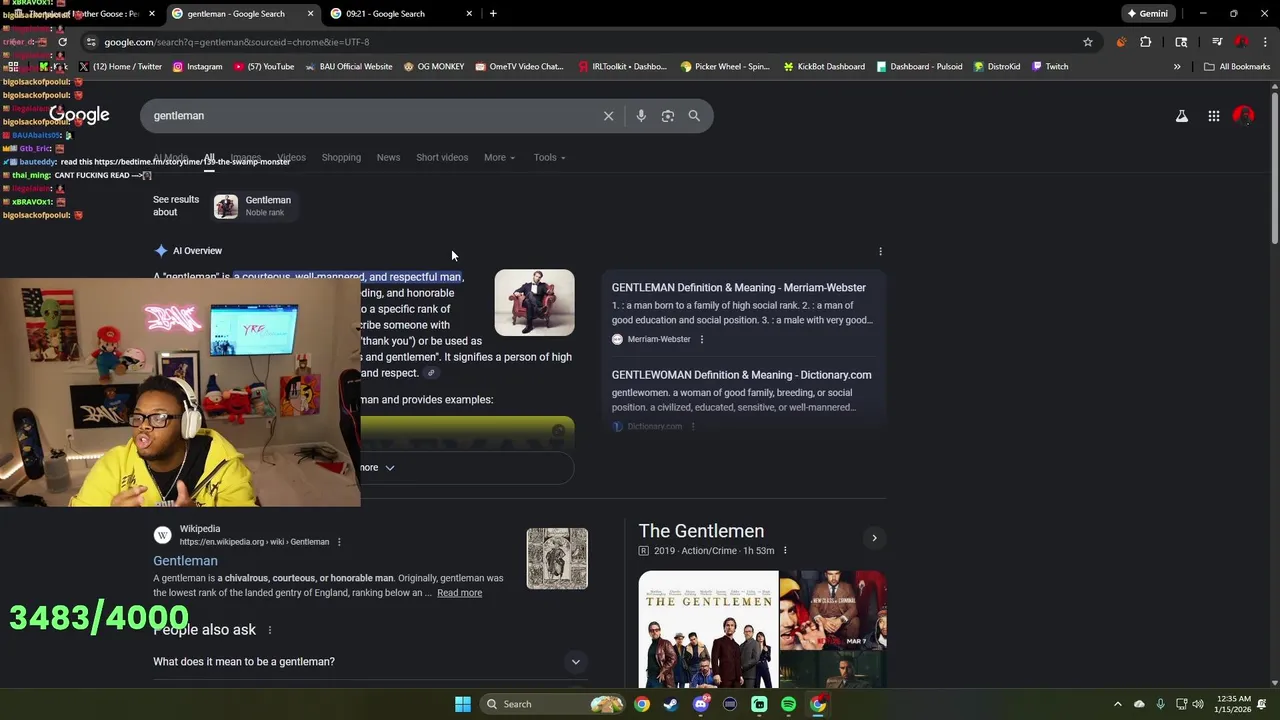Open the Twitch bookmark
1280x720 pixels.
click(1050, 67)
